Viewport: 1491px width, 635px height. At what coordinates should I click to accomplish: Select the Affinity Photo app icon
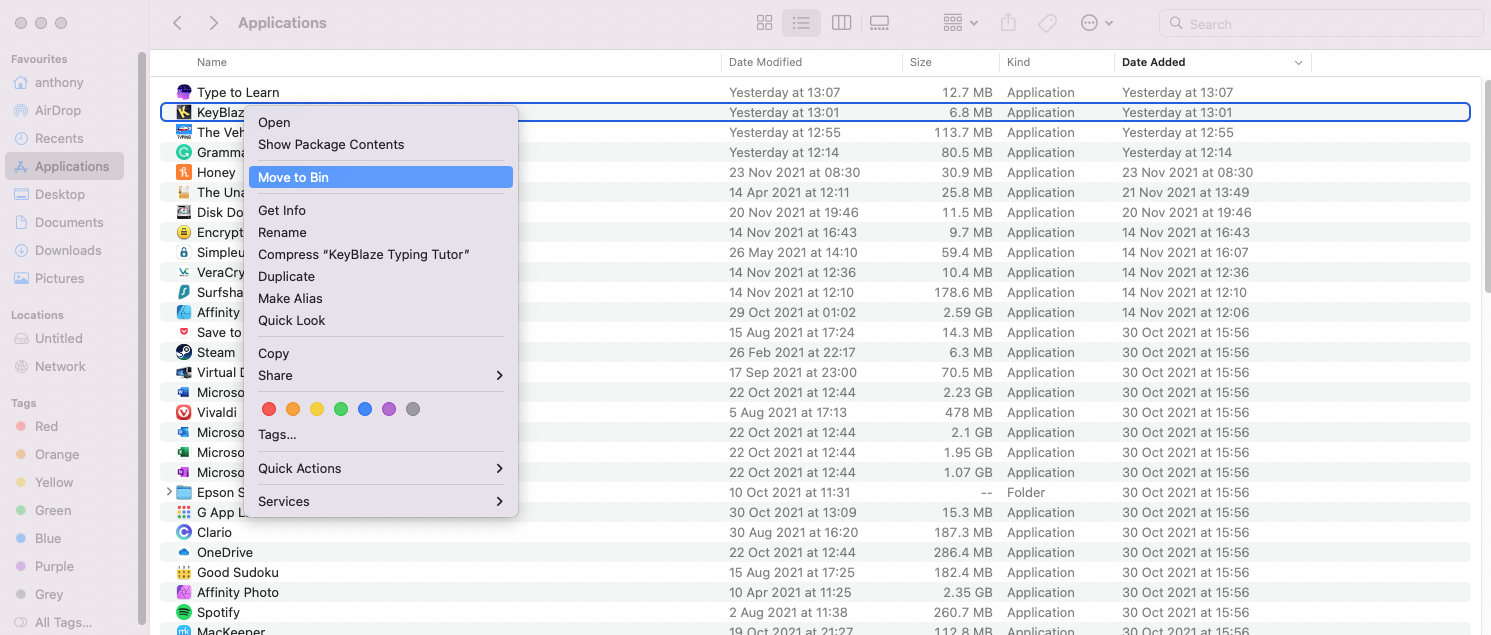(184, 592)
